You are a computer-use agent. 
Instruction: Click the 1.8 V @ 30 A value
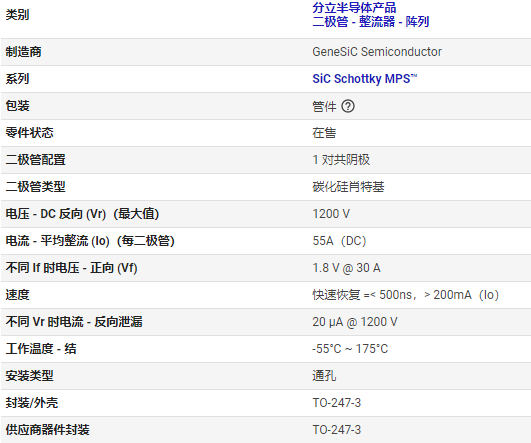click(346, 268)
